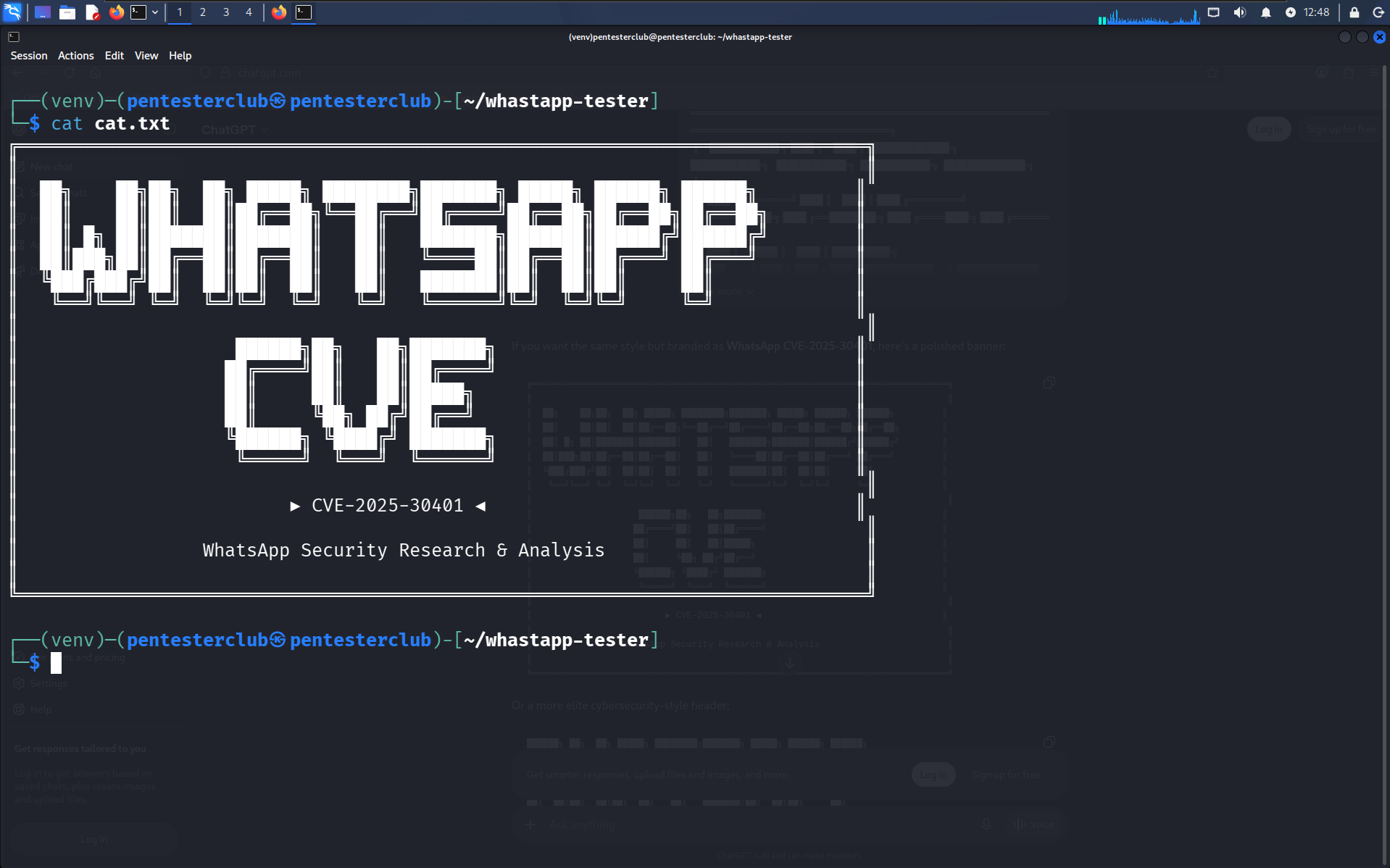Open the file manager from the panel
The width and height of the screenshot is (1390, 868).
coord(67,12)
